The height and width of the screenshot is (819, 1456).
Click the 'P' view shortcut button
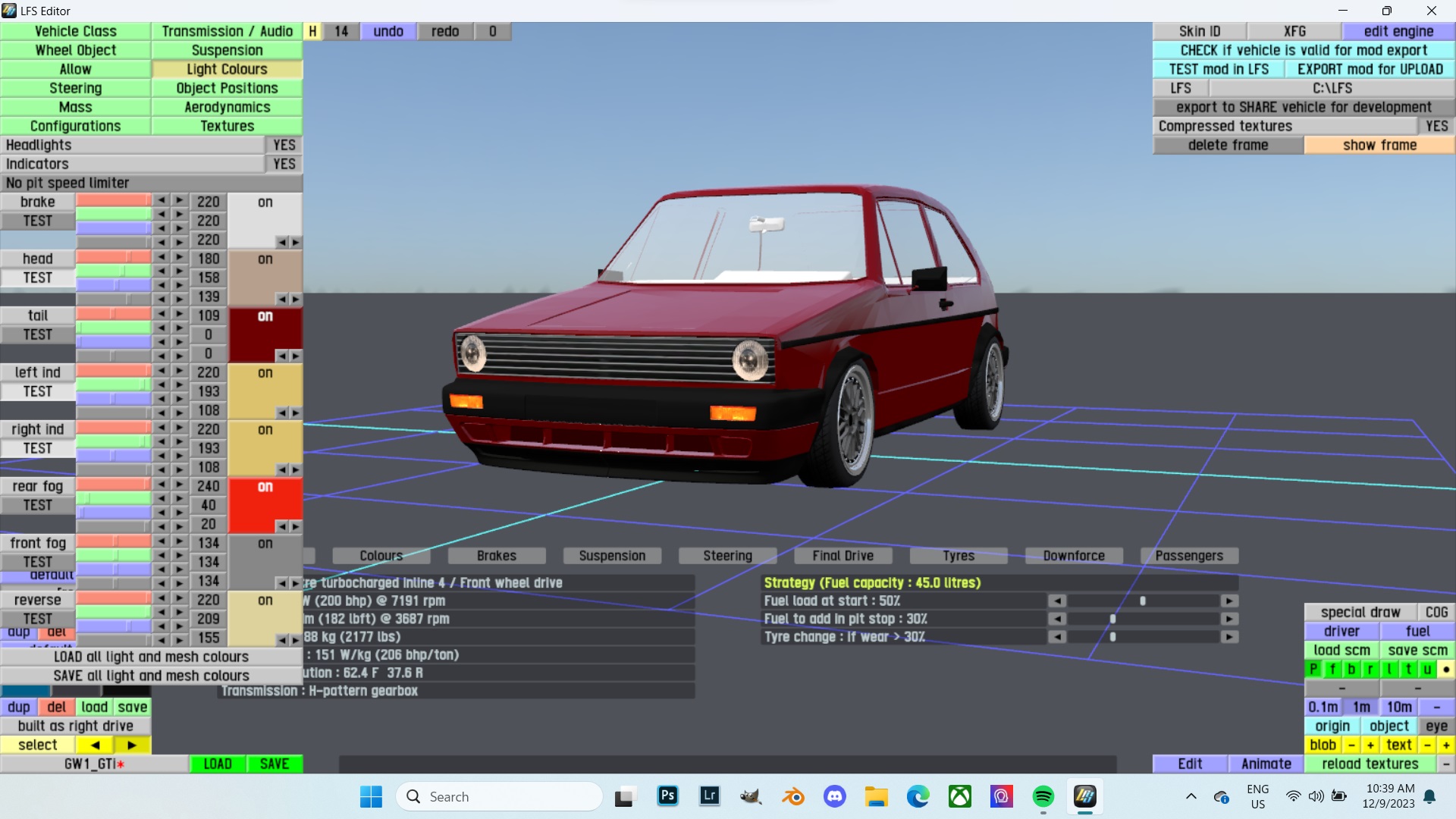[x=1313, y=669]
